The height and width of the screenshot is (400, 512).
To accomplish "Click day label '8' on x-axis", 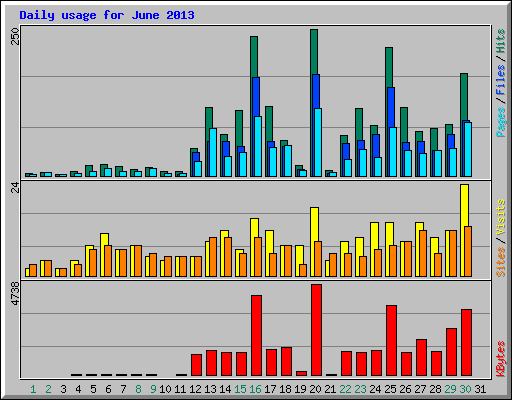I will (x=138, y=389).
